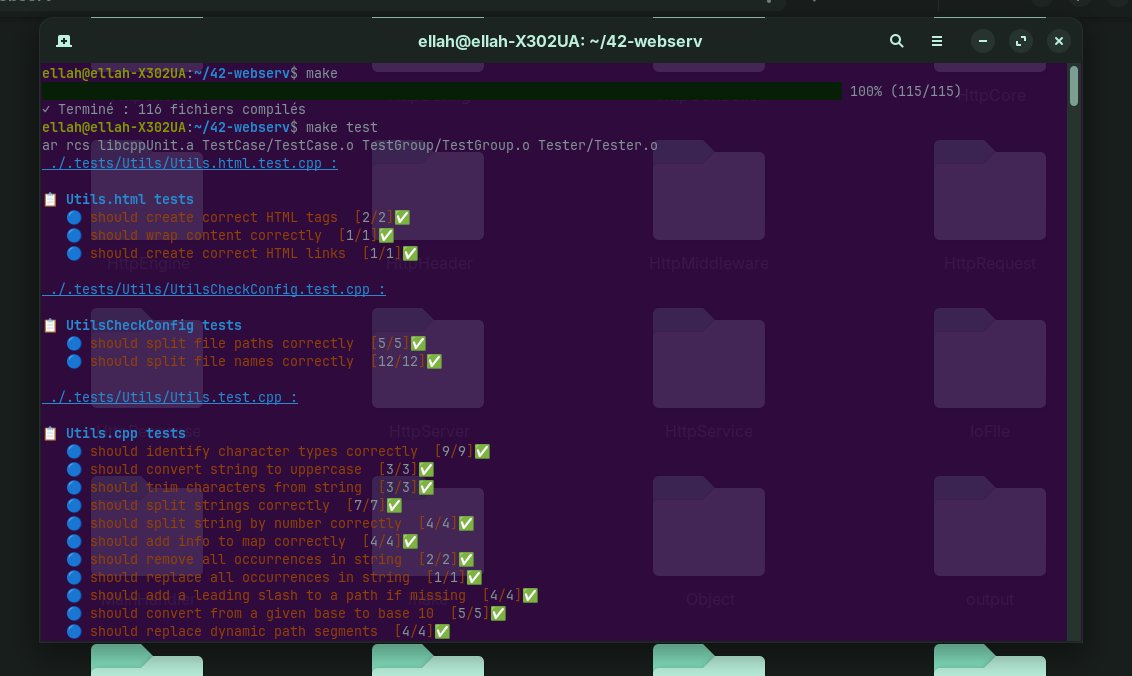This screenshot has height=676, width=1132.
Task: Close the 42-webserv terminal window
Action: coord(1058,41)
